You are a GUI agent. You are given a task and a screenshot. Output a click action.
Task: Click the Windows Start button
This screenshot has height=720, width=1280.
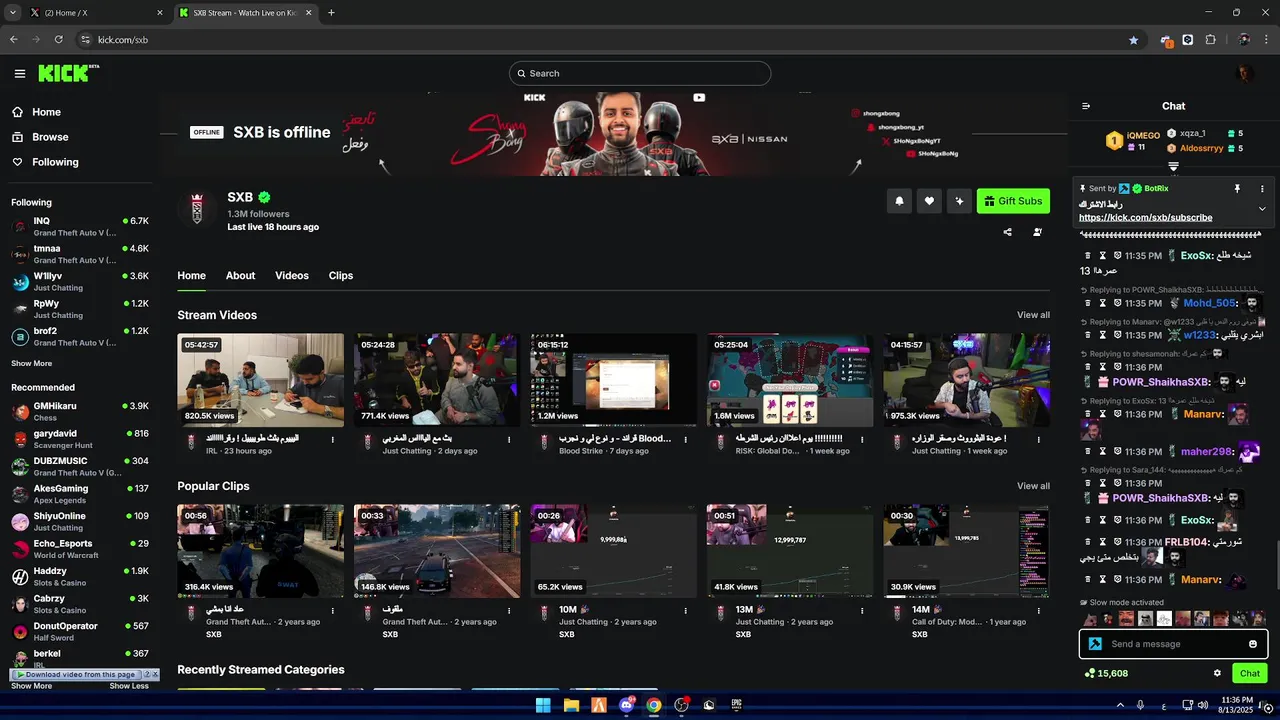tap(543, 705)
